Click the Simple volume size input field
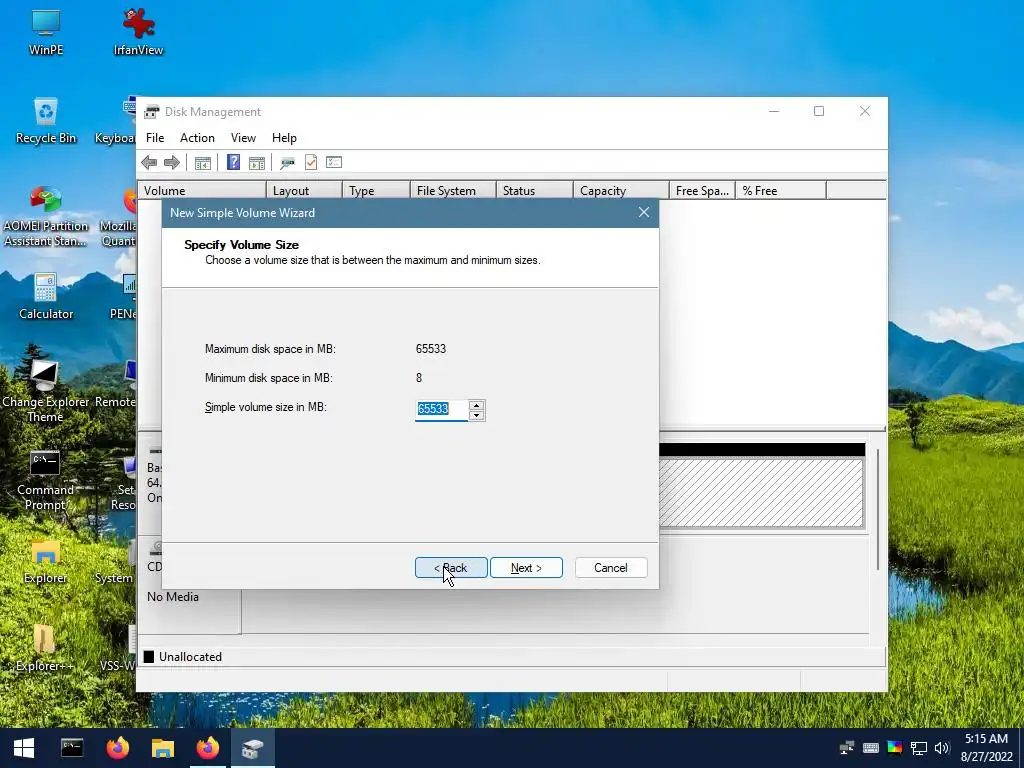Image resolution: width=1024 pixels, height=768 pixels. click(x=441, y=410)
